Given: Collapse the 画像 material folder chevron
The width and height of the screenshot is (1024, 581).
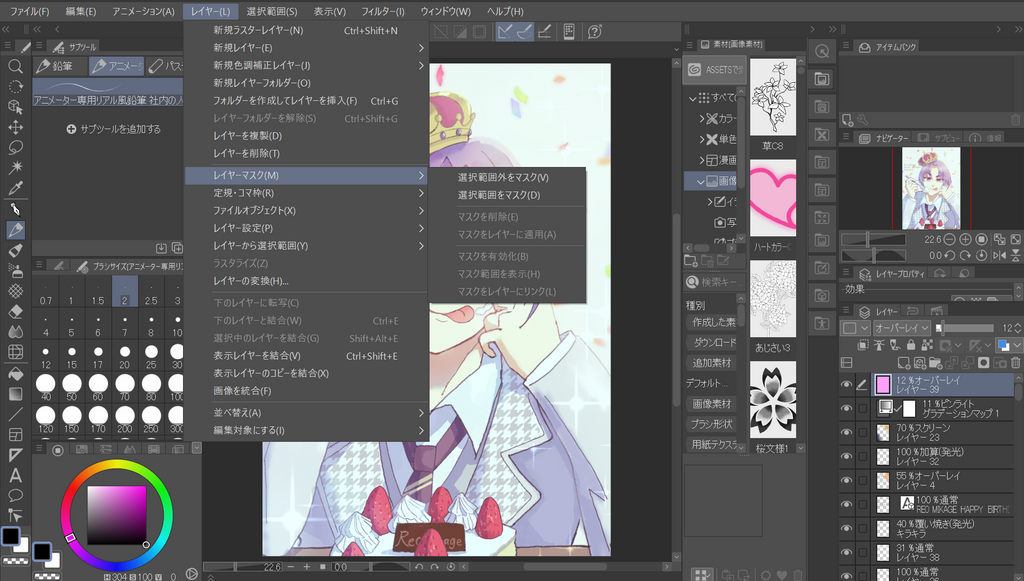Looking at the screenshot, I should point(701,181).
